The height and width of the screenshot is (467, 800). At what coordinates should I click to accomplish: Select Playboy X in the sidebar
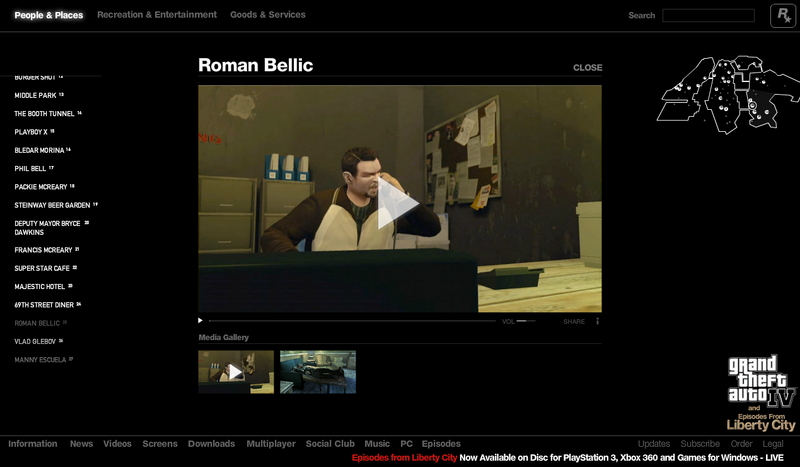[34, 132]
